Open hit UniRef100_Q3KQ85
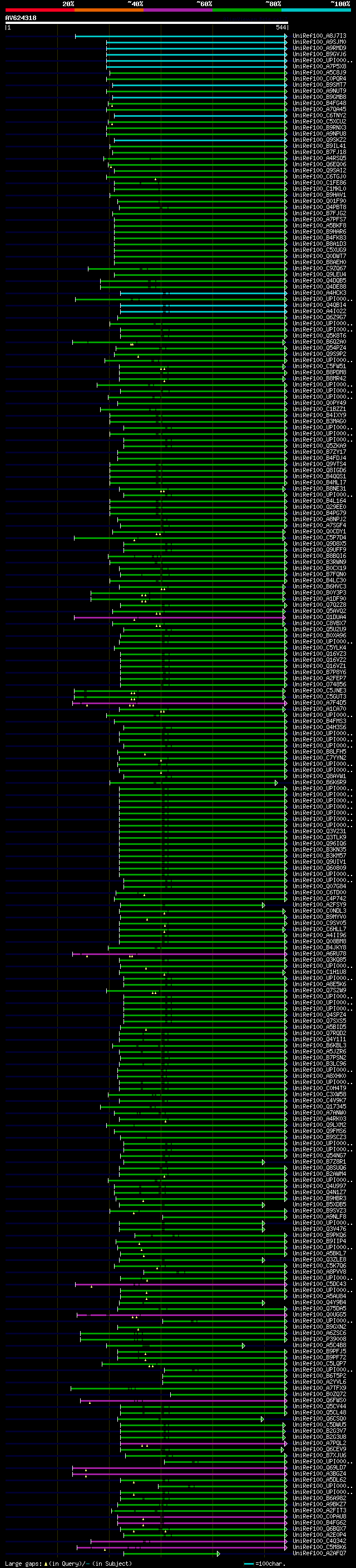The width and height of the screenshot is (356, 1568). (x=319, y=960)
